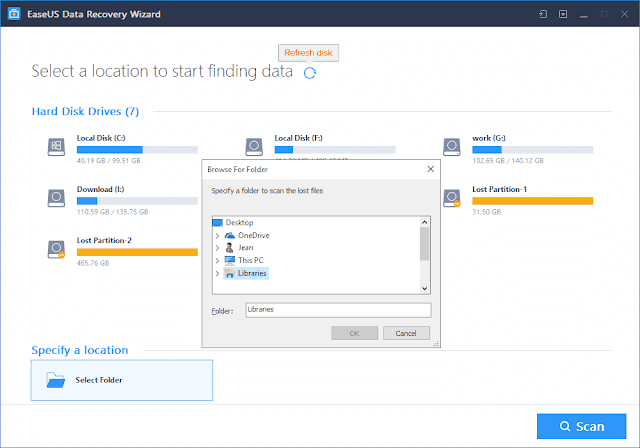Screen dimensions: 640x448
Task: Expand the OneDrive tree node
Action: pyautogui.click(x=217, y=235)
